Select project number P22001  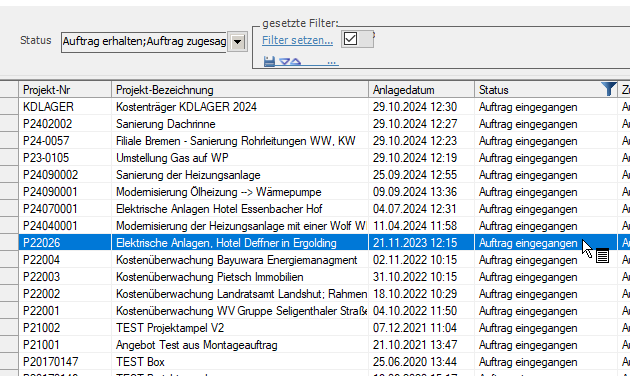tap(41, 311)
